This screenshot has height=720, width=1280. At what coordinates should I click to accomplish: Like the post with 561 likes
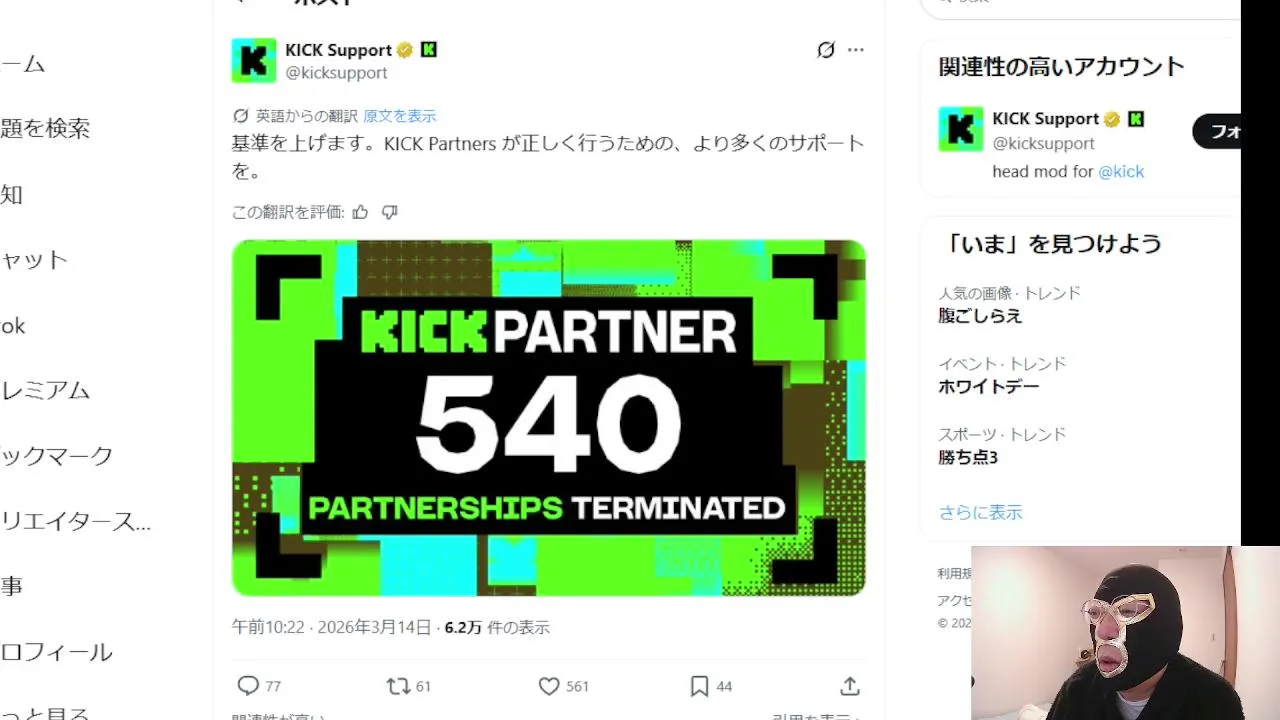click(x=549, y=686)
